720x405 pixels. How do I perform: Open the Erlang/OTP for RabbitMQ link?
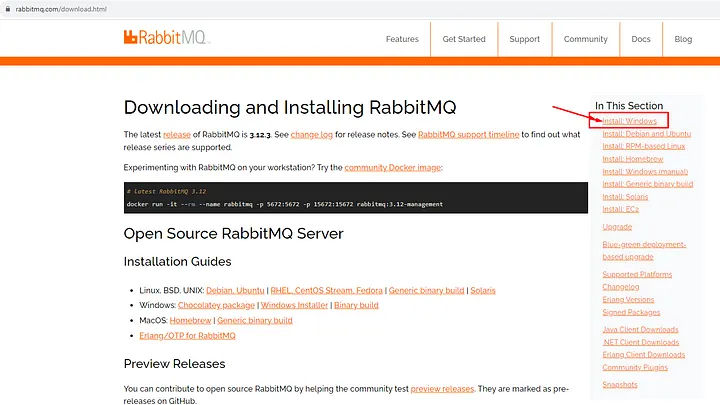coord(189,335)
